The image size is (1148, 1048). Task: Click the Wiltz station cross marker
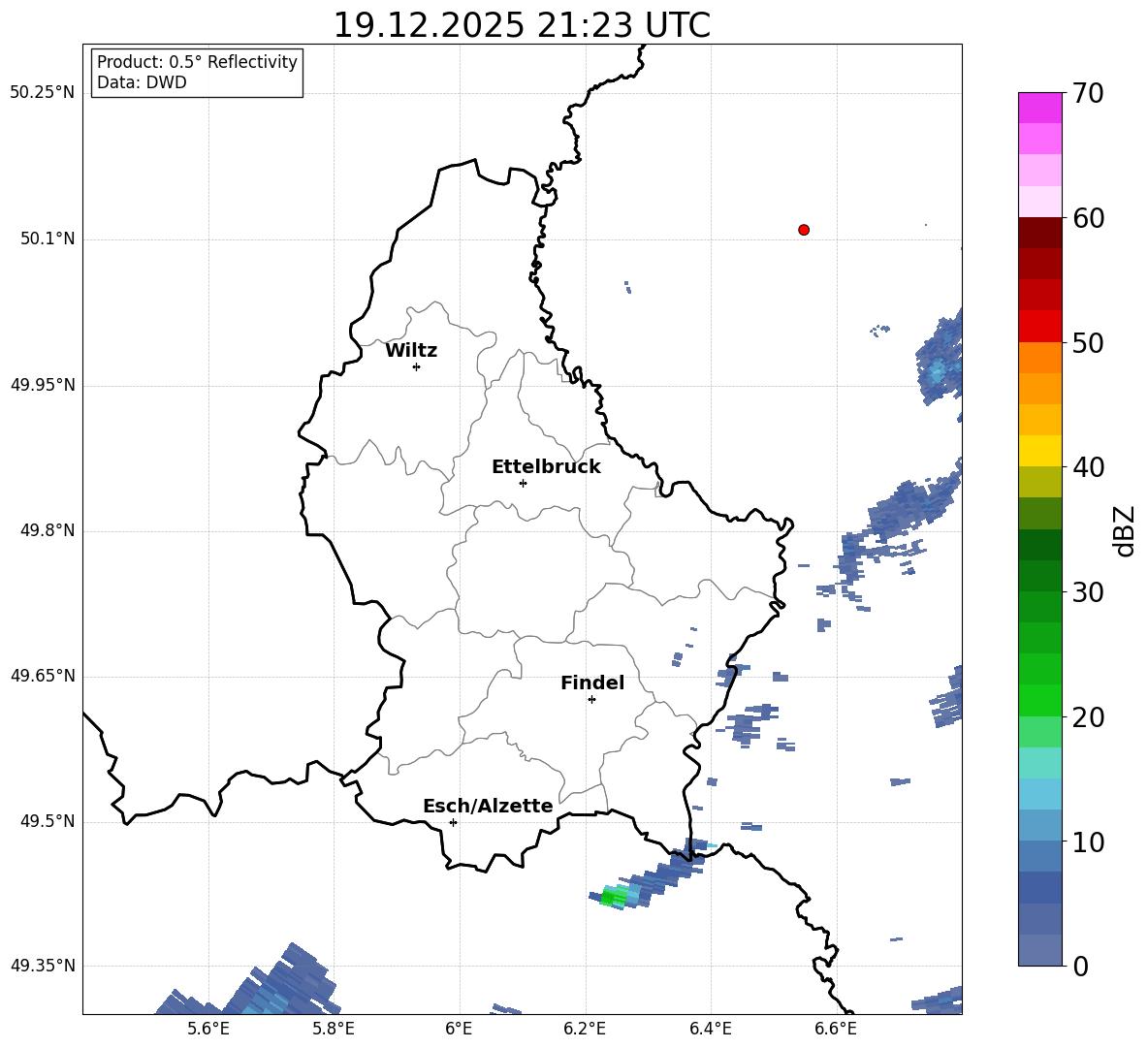coord(417,366)
